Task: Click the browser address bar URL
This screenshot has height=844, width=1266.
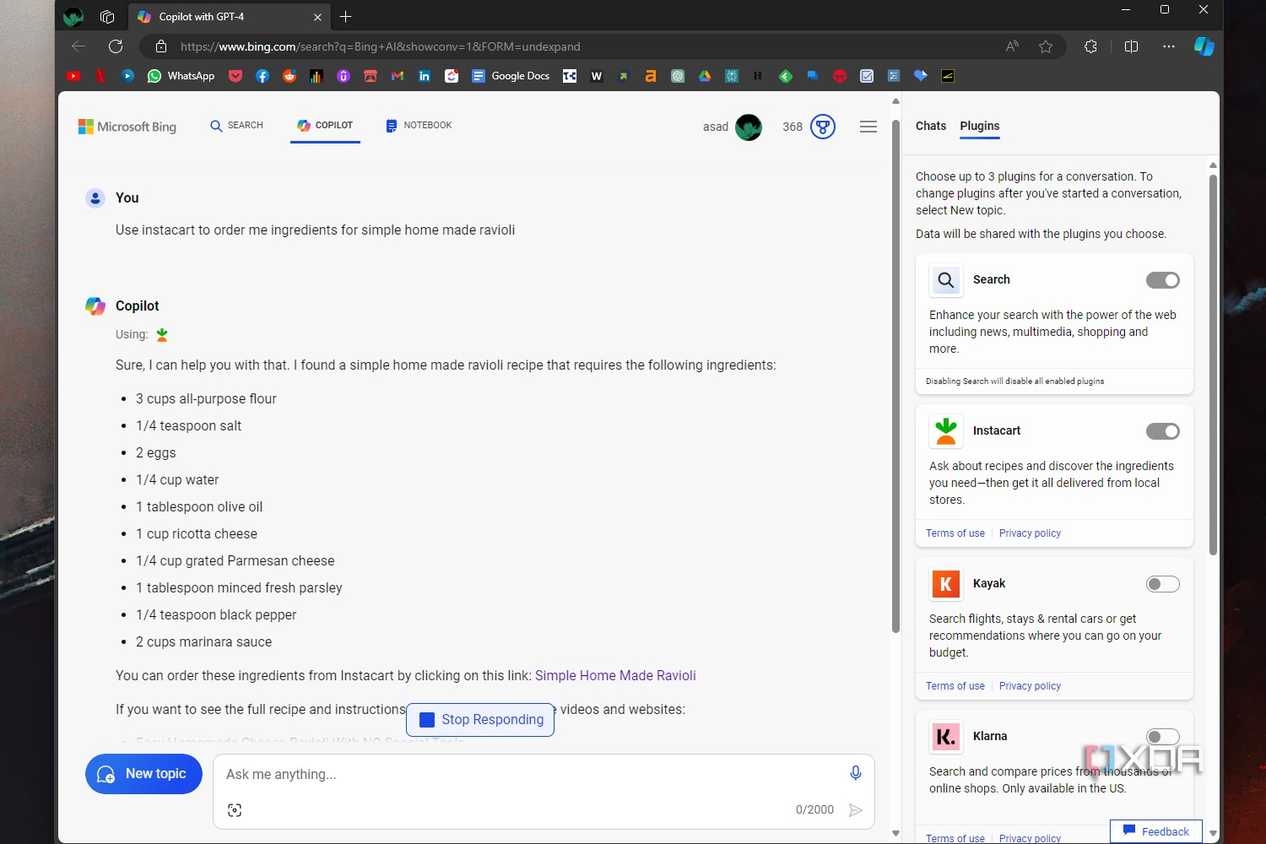Action: [x=380, y=46]
